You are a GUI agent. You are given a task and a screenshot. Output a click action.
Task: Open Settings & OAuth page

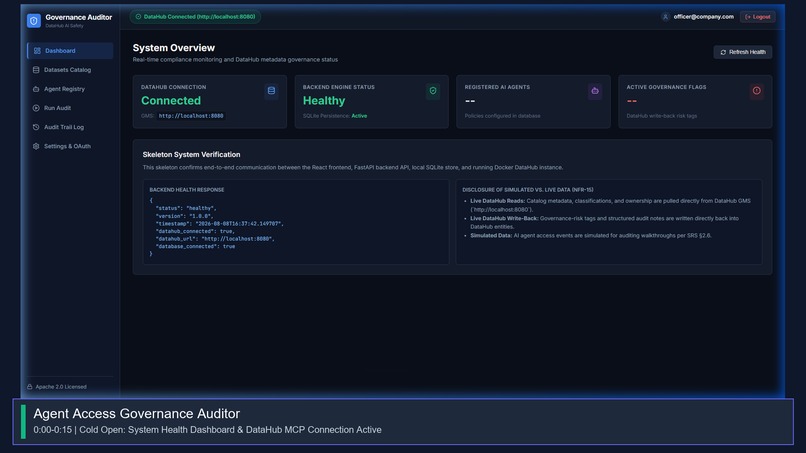(70, 146)
